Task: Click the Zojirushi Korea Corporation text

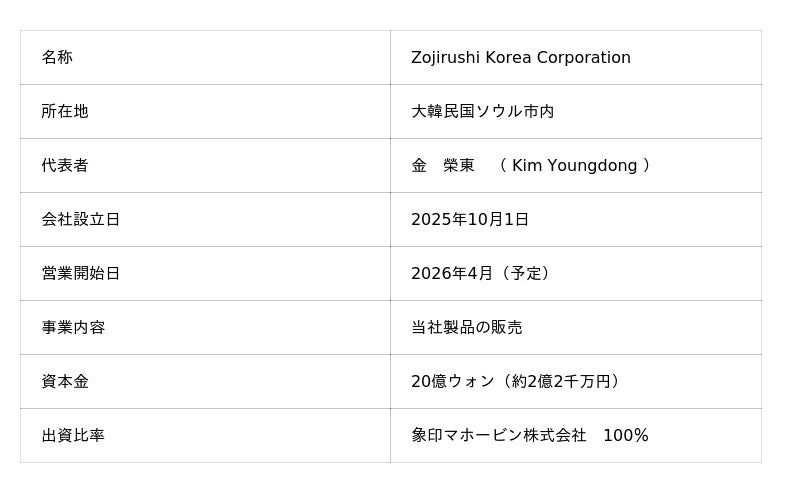Action: click(520, 58)
